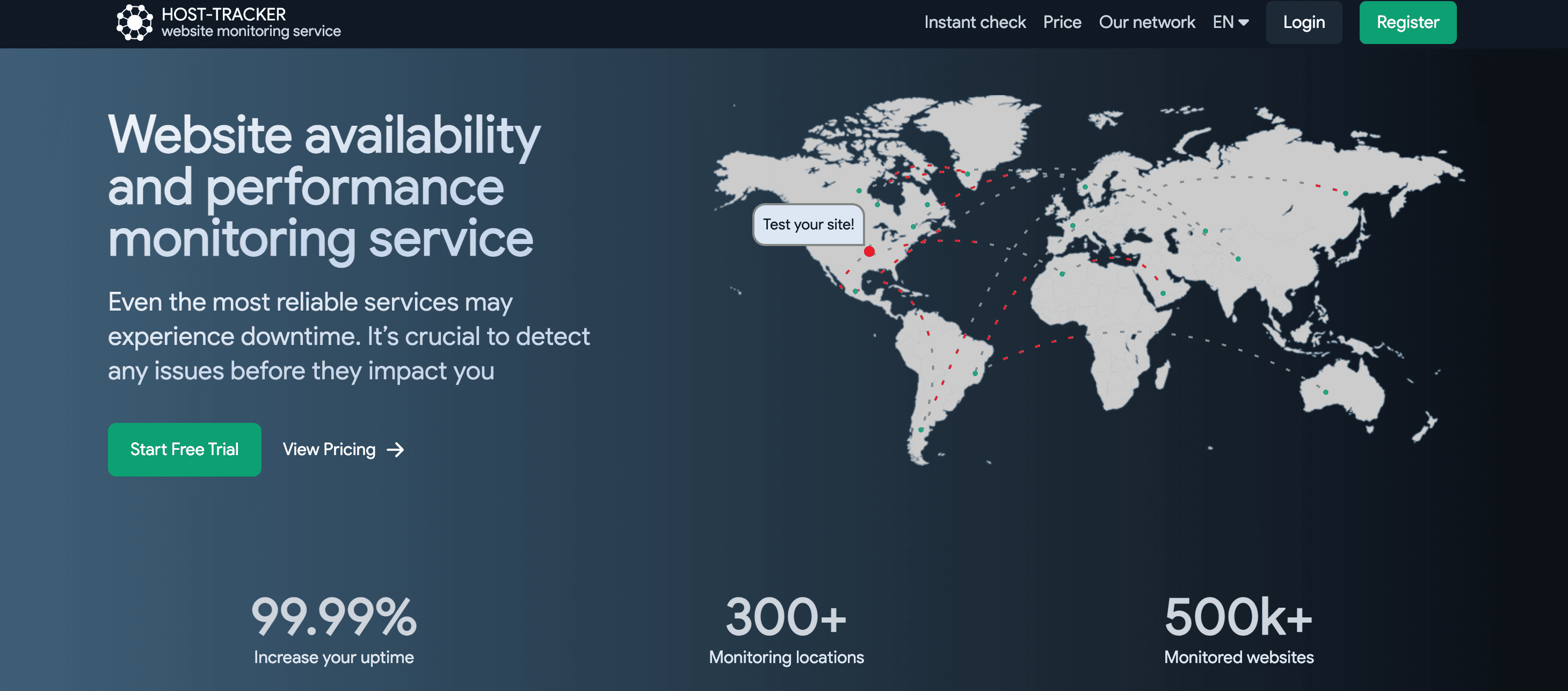Start the free trial

pos(184,450)
